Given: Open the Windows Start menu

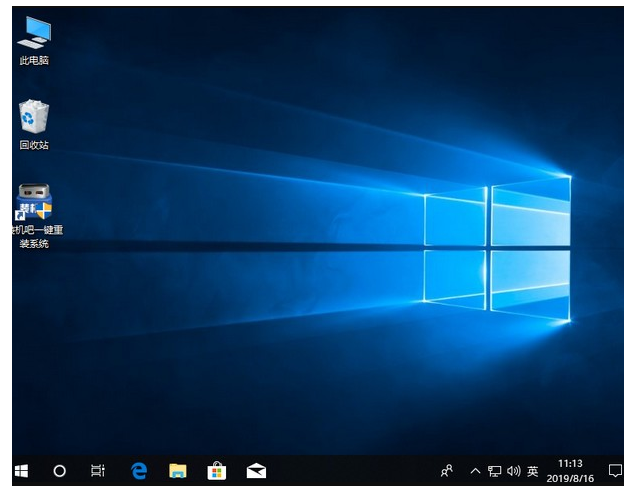Looking at the screenshot, I should 21,470.
